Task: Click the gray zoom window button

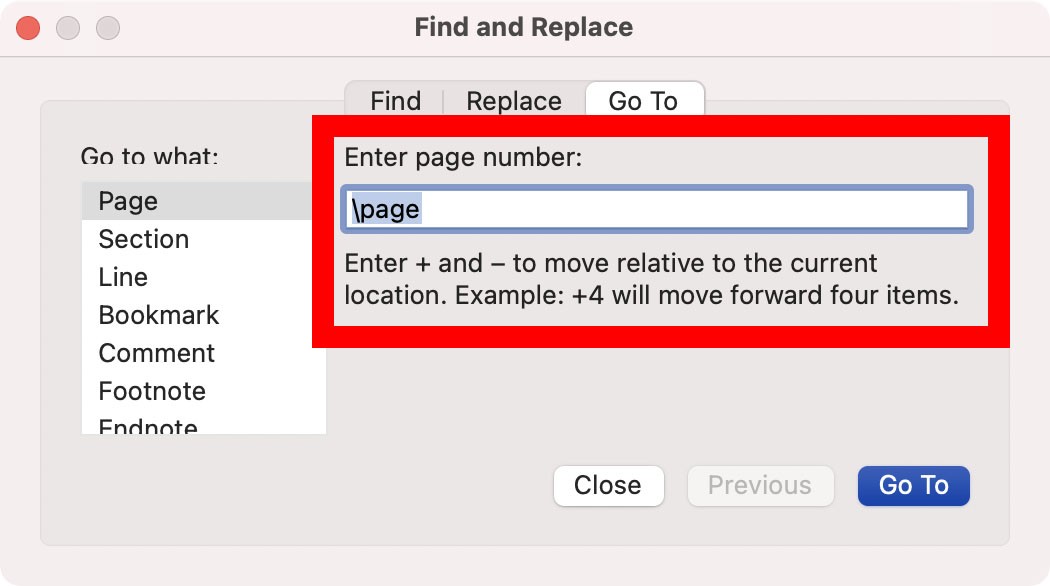Action: pyautogui.click(x=108, y=27)
